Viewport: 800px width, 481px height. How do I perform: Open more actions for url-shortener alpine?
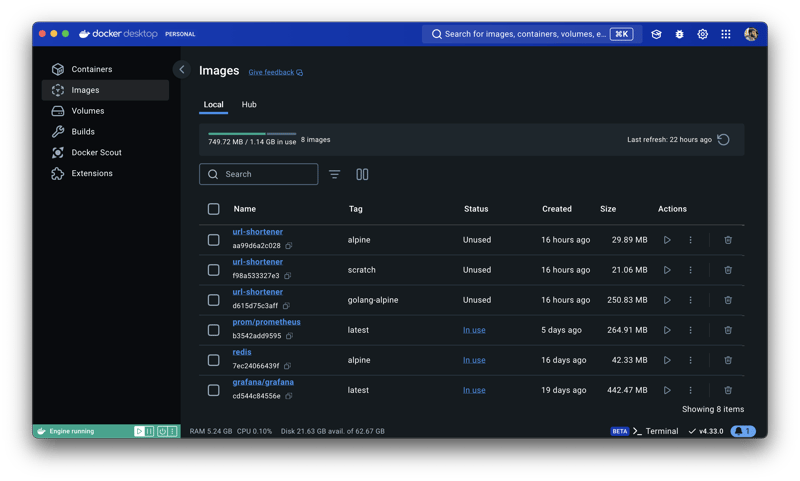(x=690, y=240)
